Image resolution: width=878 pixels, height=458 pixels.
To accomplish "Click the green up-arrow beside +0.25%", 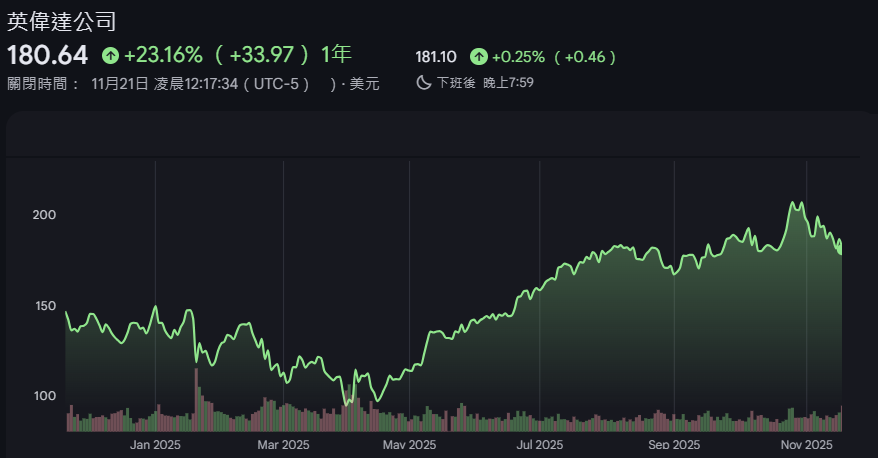I will click(479, 57).
